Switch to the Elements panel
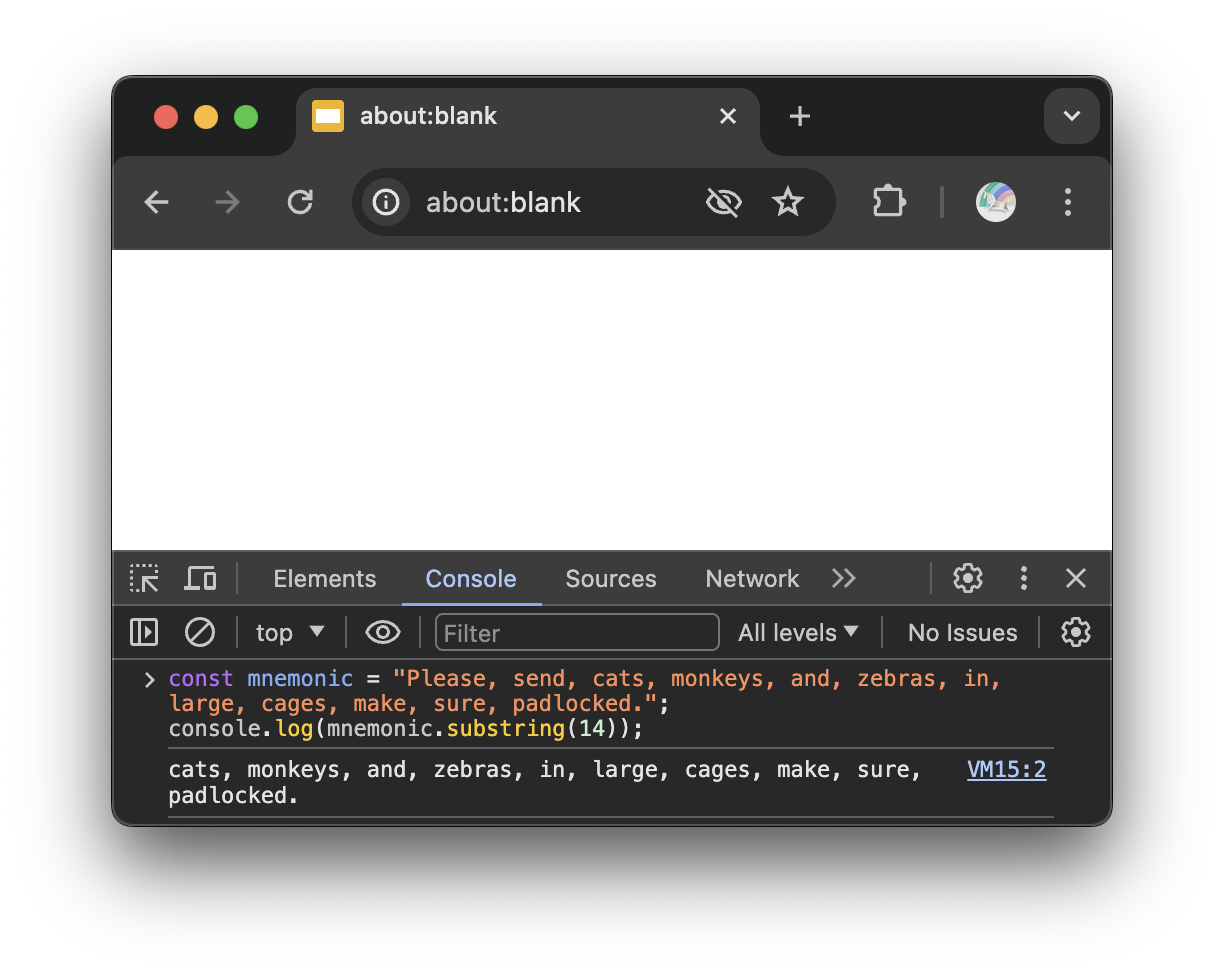Image resolution: width=1224 pixels, height=974 pixels. [x=325, y=579]
